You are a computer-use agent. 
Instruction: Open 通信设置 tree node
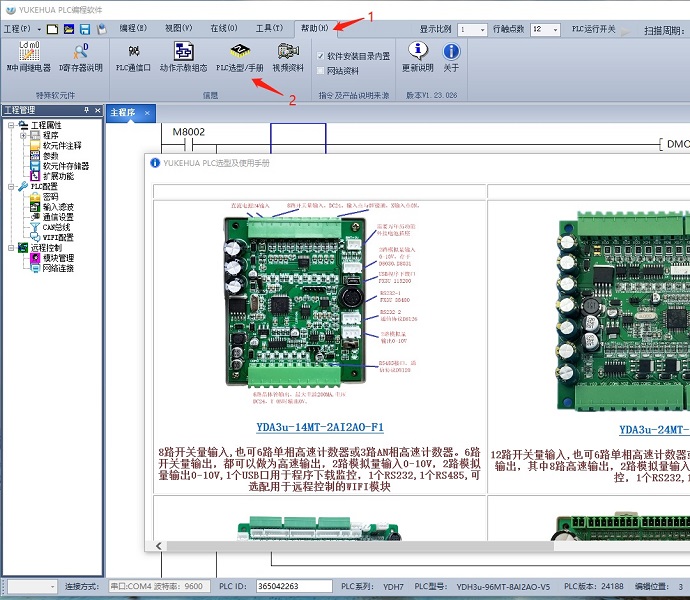58,217
